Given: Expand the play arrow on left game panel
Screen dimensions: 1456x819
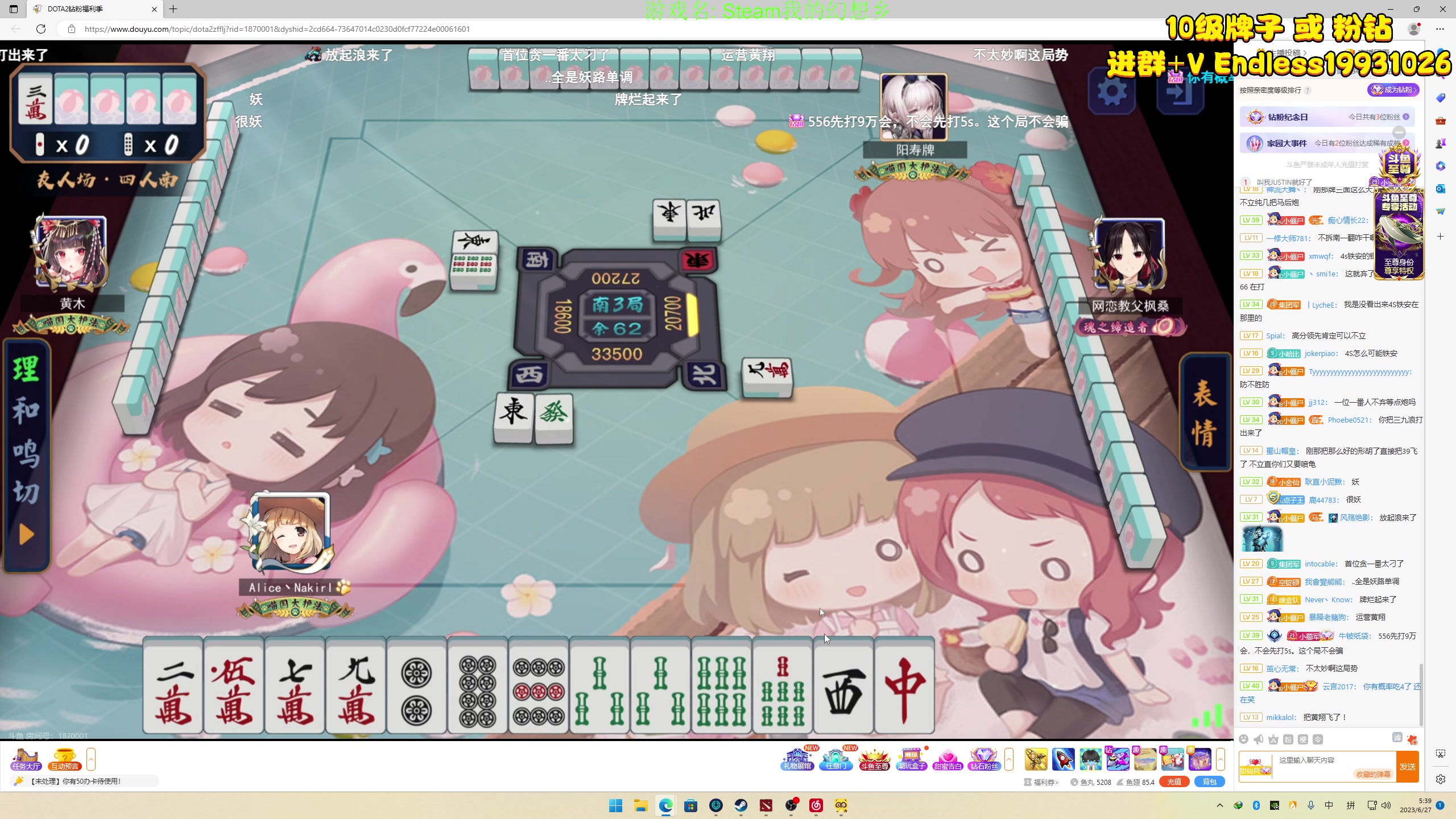Looking at the screenshot, I should [26, 535].
